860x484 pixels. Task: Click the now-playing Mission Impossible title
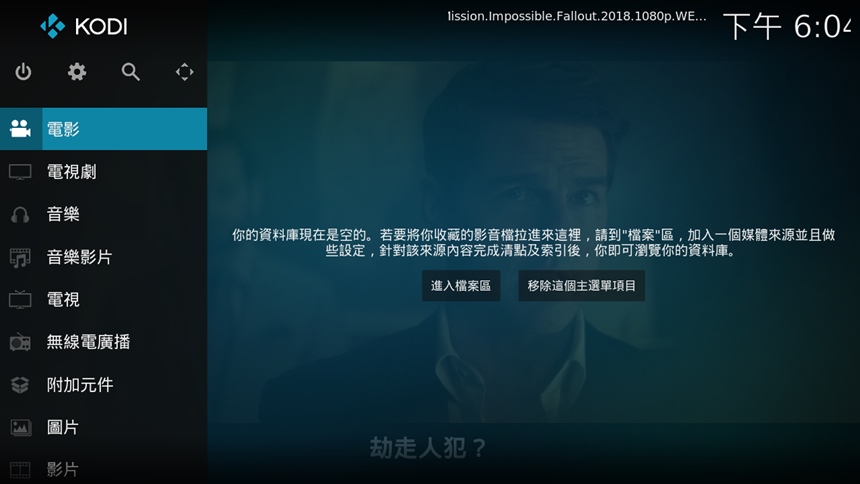577,16
